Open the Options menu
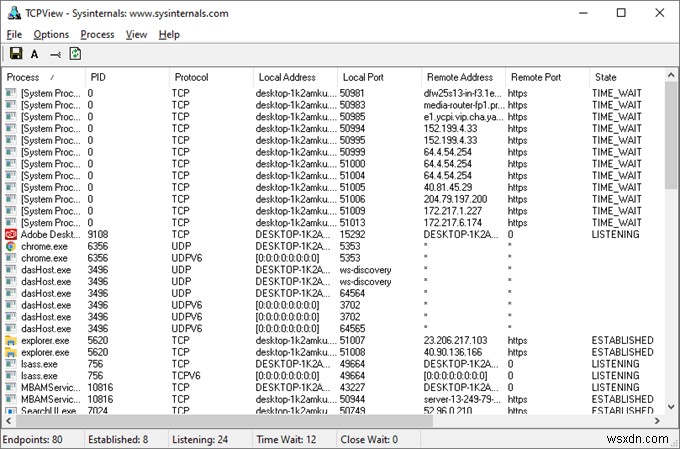680x449 pixels. [51, 35]
